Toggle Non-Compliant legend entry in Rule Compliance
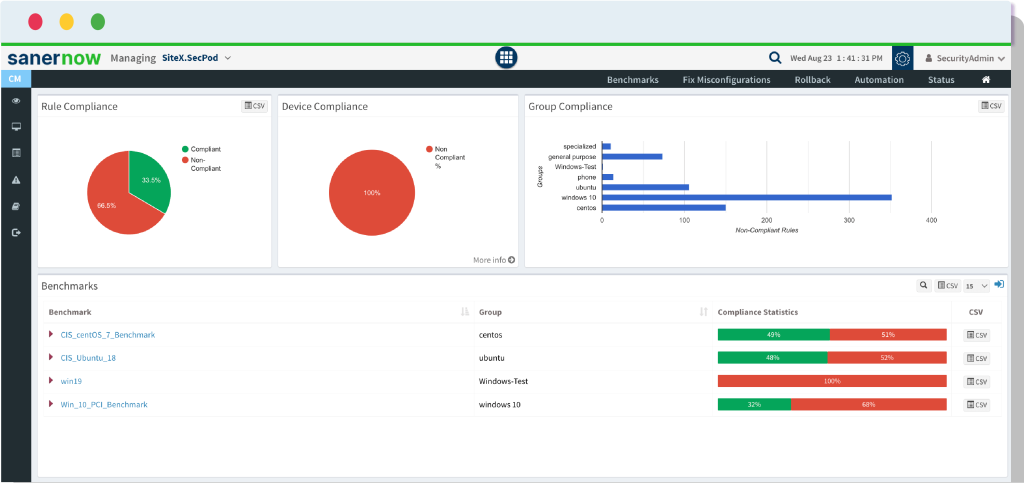Screen dimensions: 1024x483 (201, 164)
